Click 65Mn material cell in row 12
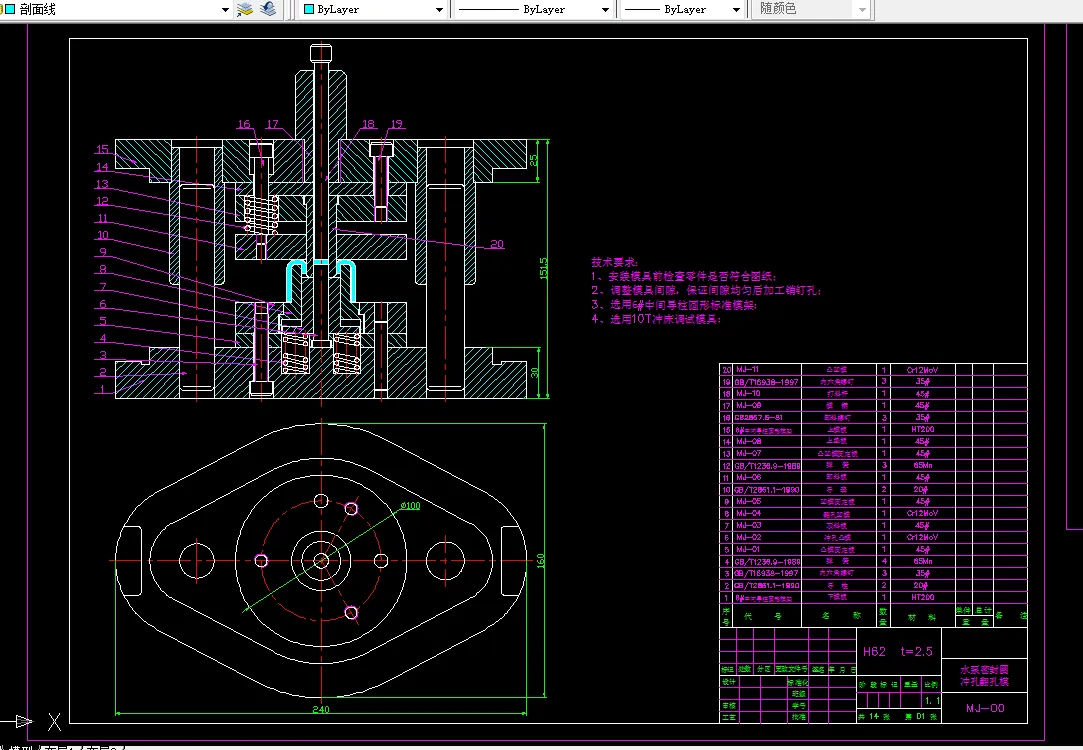This screenshot has height=750, width=1083. 922,465
